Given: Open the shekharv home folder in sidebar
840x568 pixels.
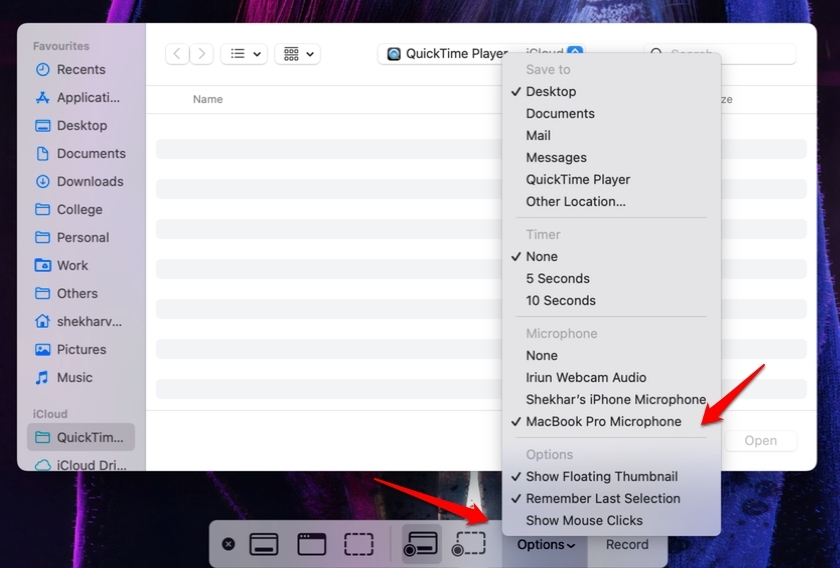Looking at the screenshot, I should (x=80, y=321).
